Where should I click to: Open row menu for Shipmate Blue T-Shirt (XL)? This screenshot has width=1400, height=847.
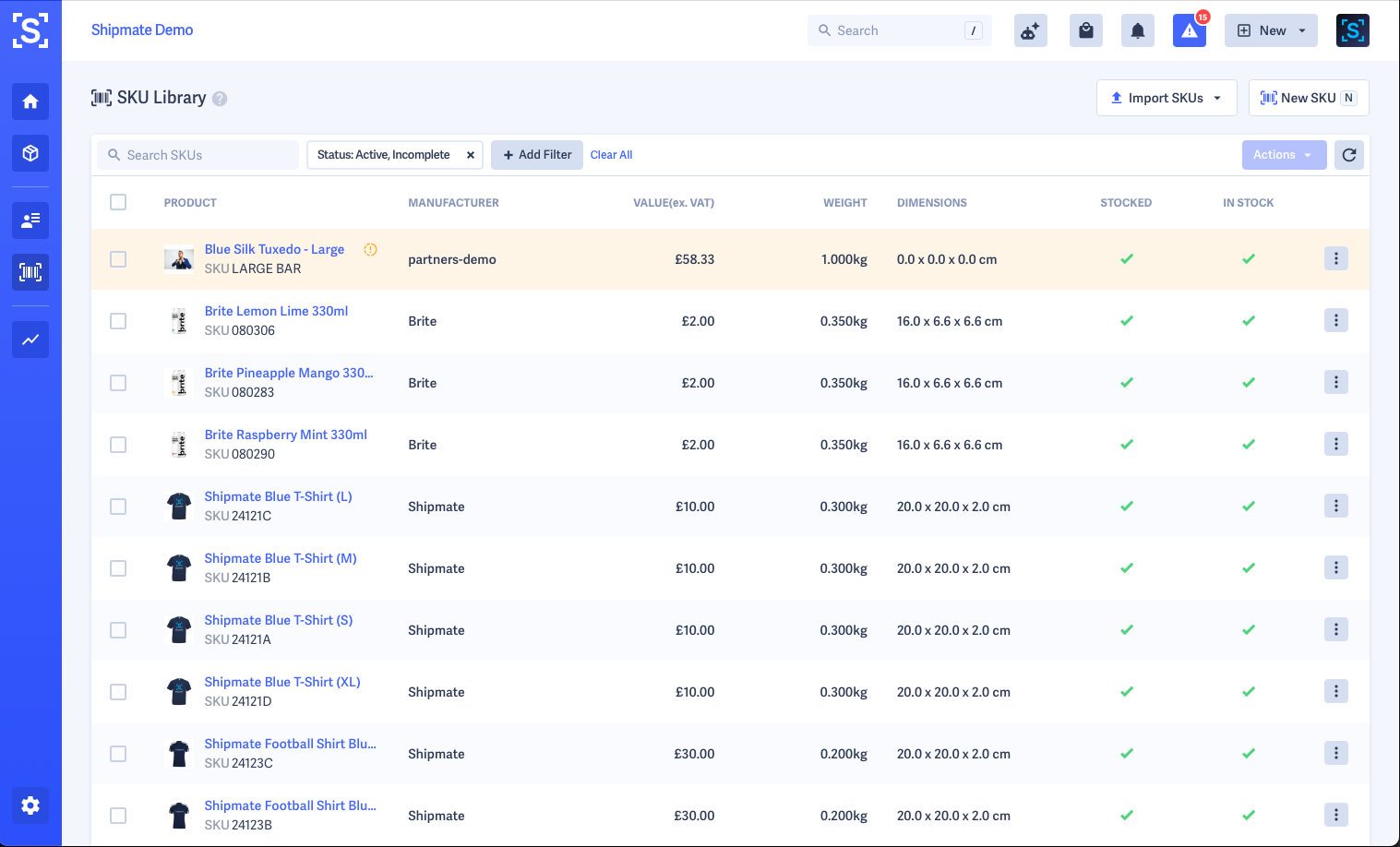1336,691
